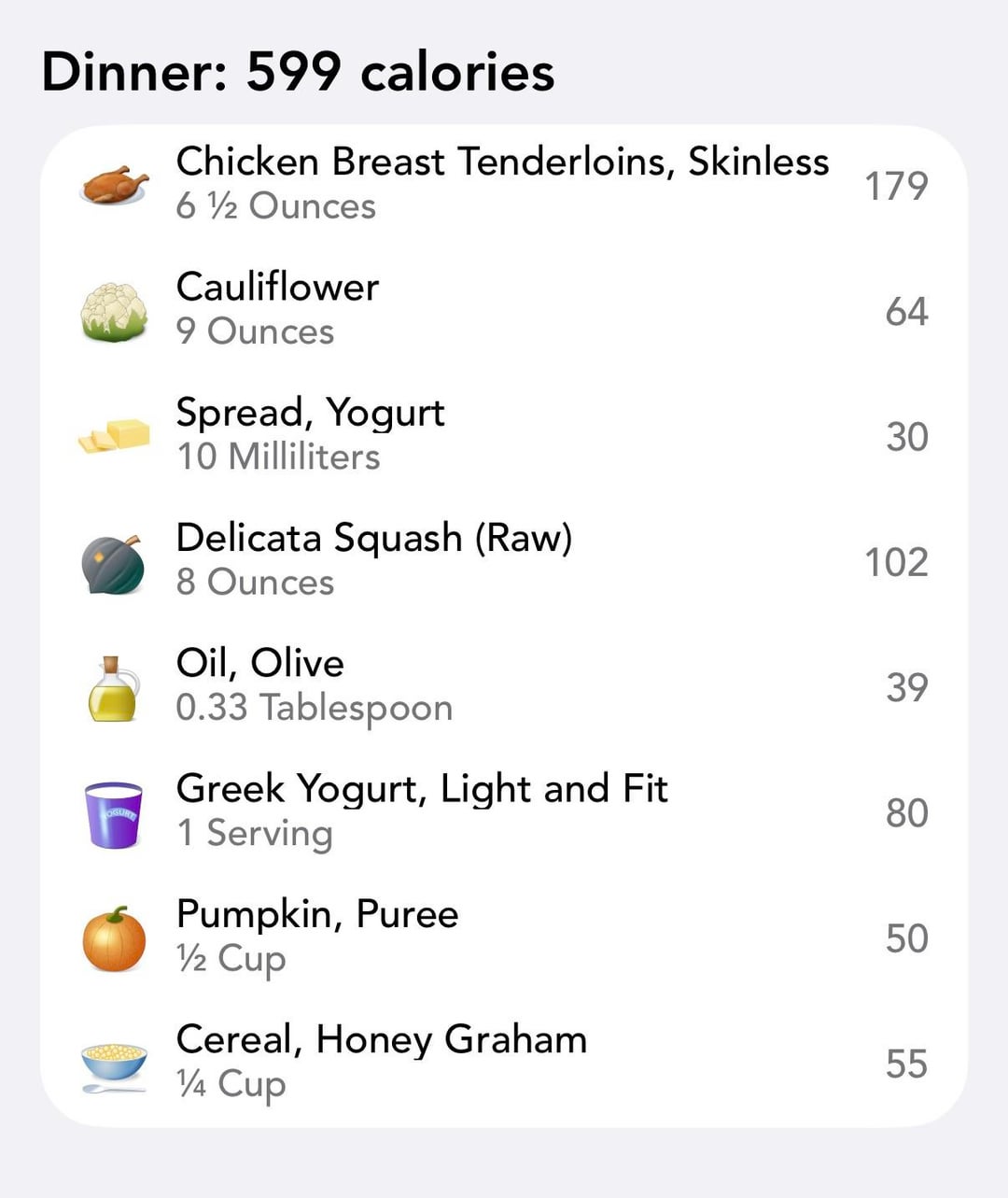Select Delicata Squash (Raw) entry
The height and width of the screenshot is (1198, 1008).
(x=373, y=539)
